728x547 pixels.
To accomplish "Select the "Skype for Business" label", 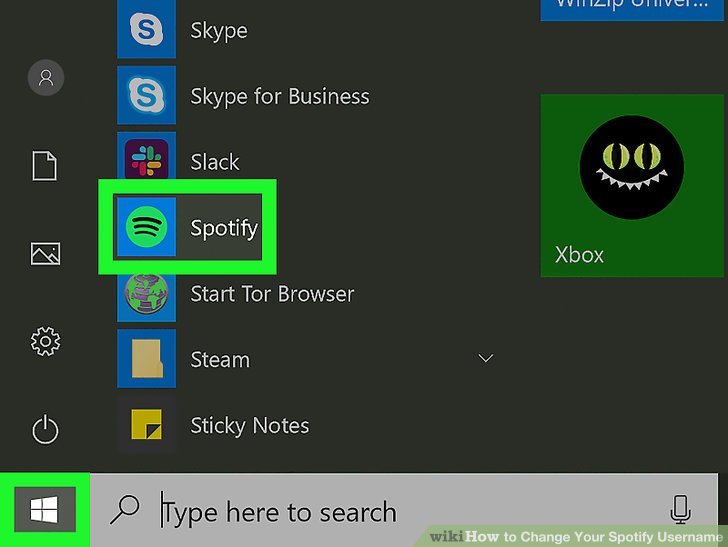I will pos(280,97).
